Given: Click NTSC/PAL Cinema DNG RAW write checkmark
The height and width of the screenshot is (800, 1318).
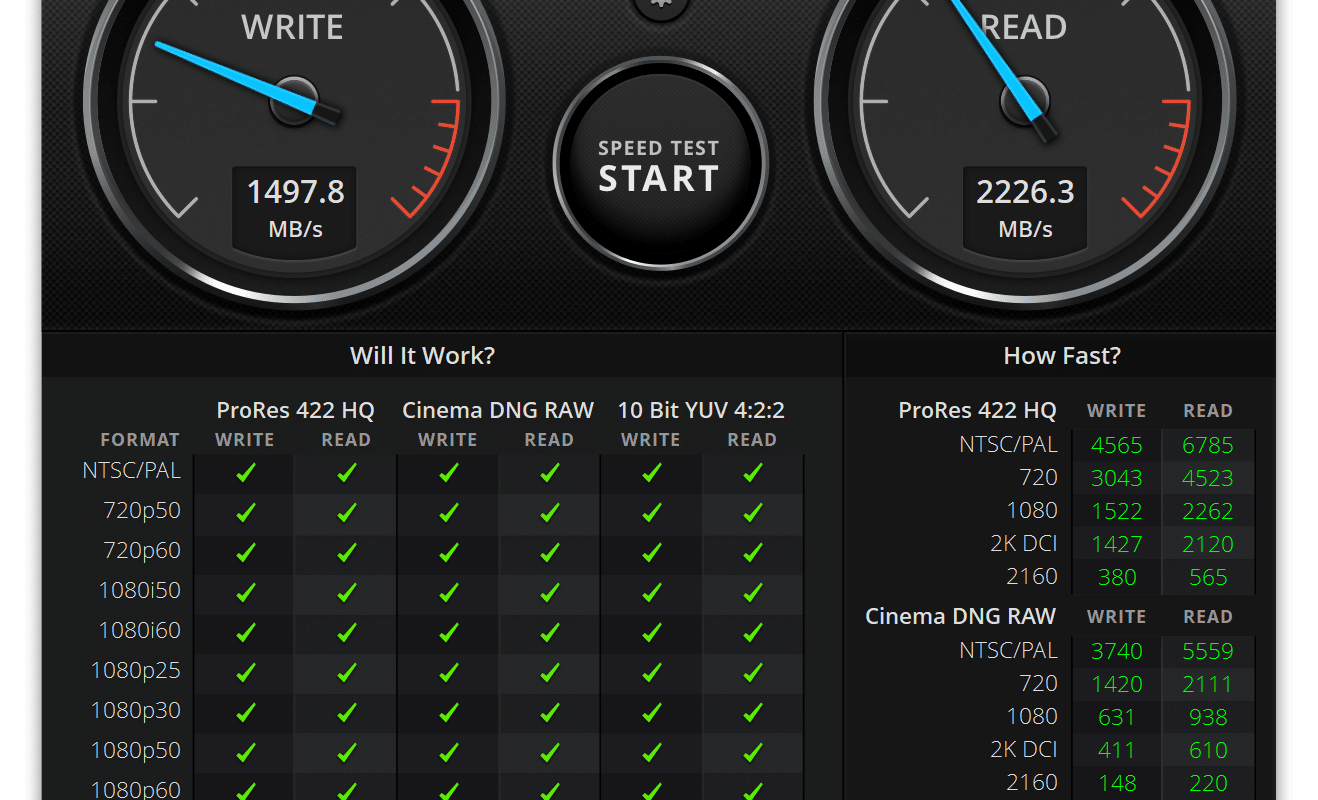Looking at the screenshot, I should 448,472.
